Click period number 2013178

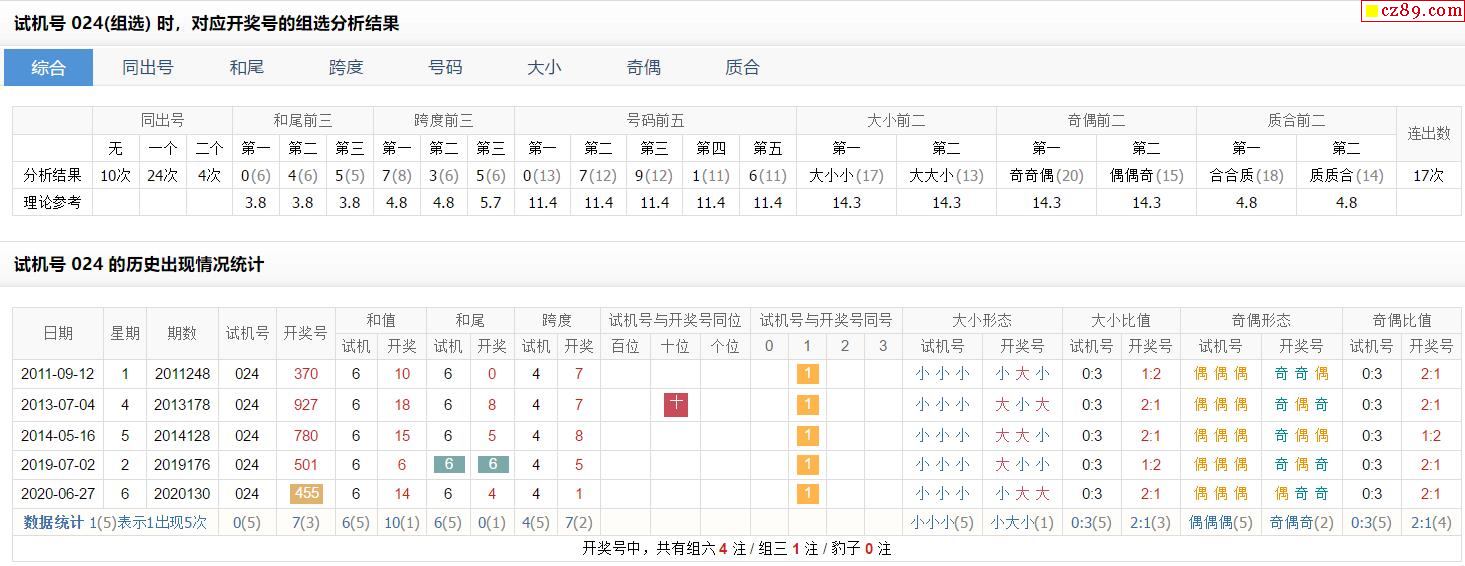pos(182,405)
